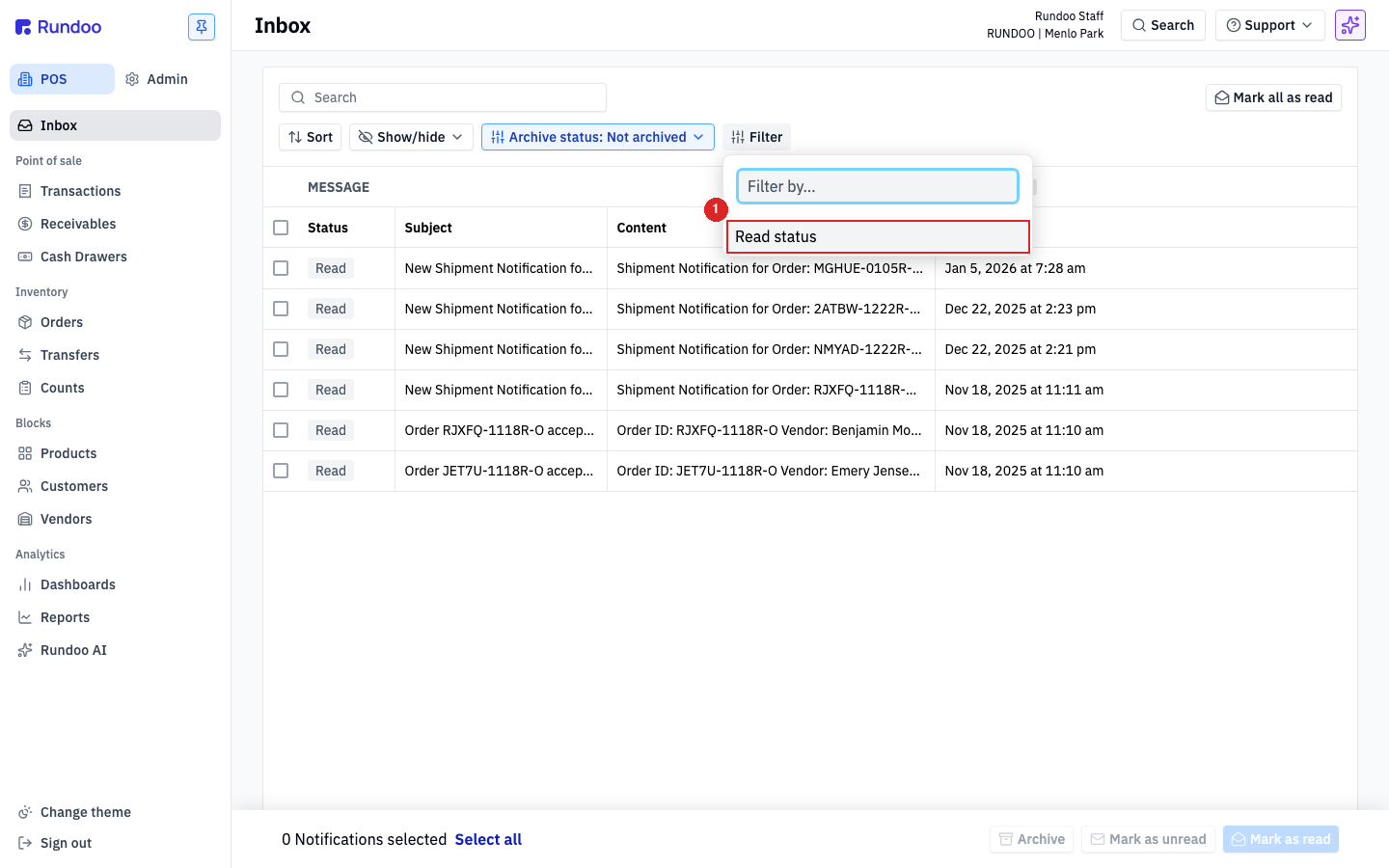Toggle the select-all checkbox in table header
The height and width of the screenshot is (868, 1389).
coord(281,228)
